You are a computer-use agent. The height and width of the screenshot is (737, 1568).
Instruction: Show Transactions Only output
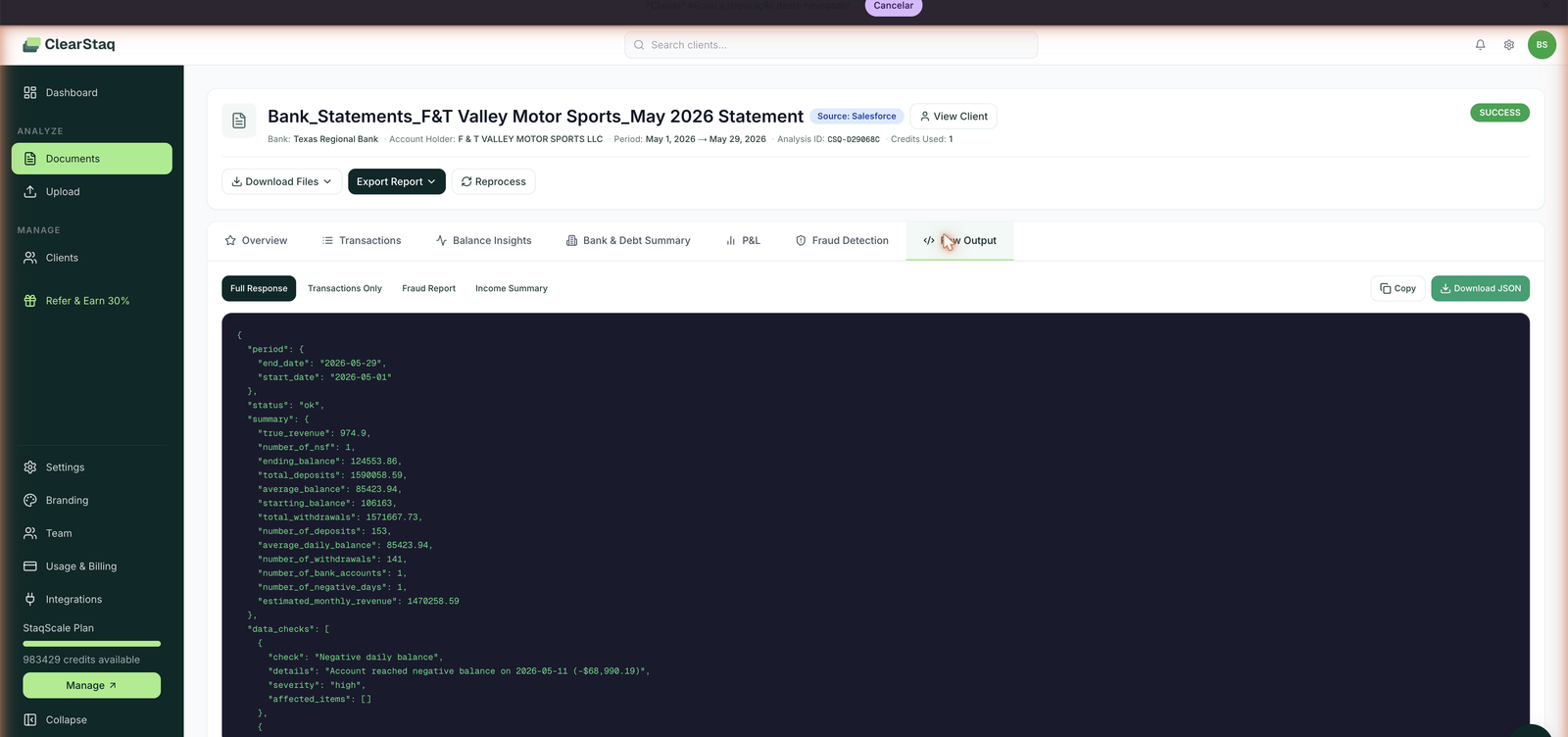tap(345, 289)
